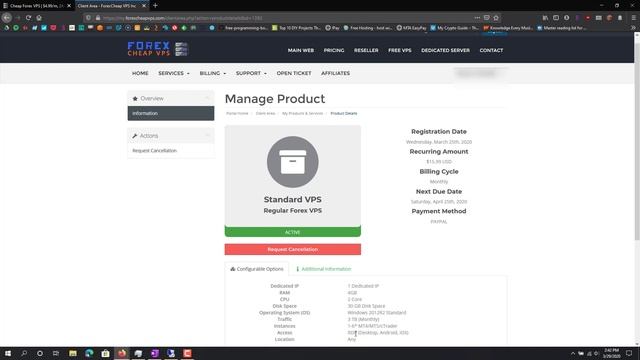Collapse the Actions sidebar panel
The width and height of the screenshot is (640, 360).
coord(207,136)
